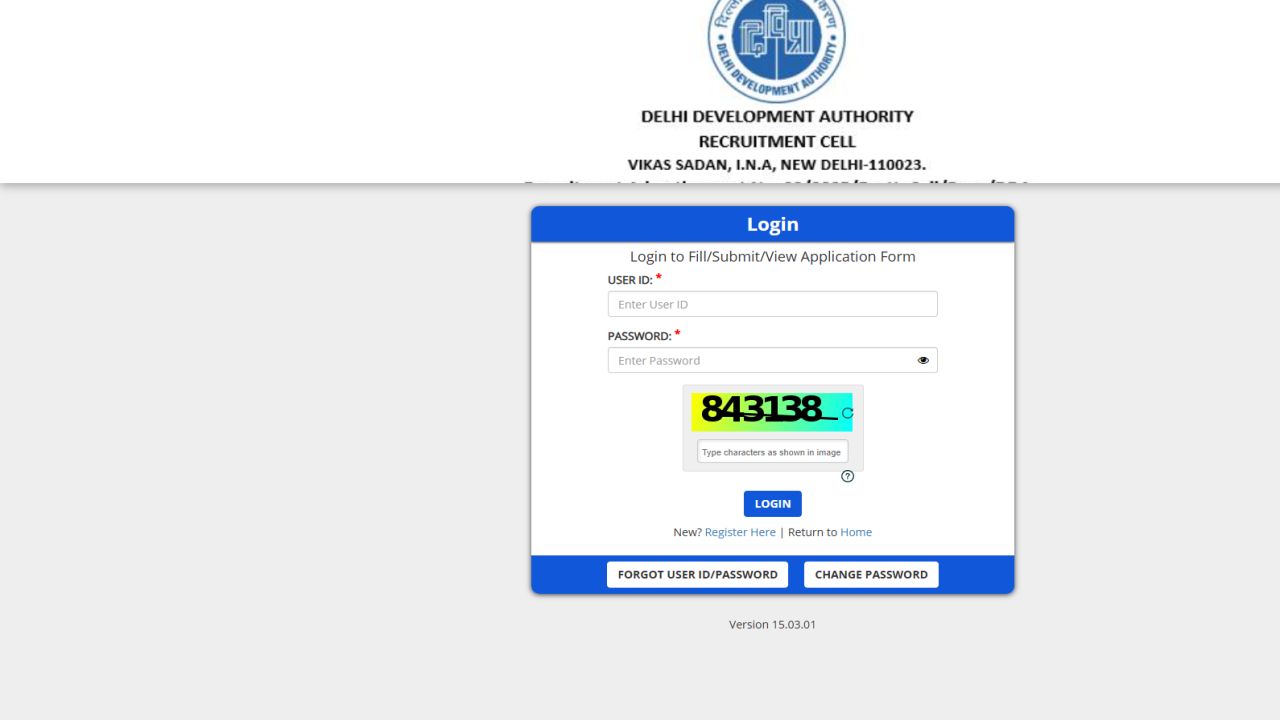Open CHANGE PASSWORD

(870, 574)
